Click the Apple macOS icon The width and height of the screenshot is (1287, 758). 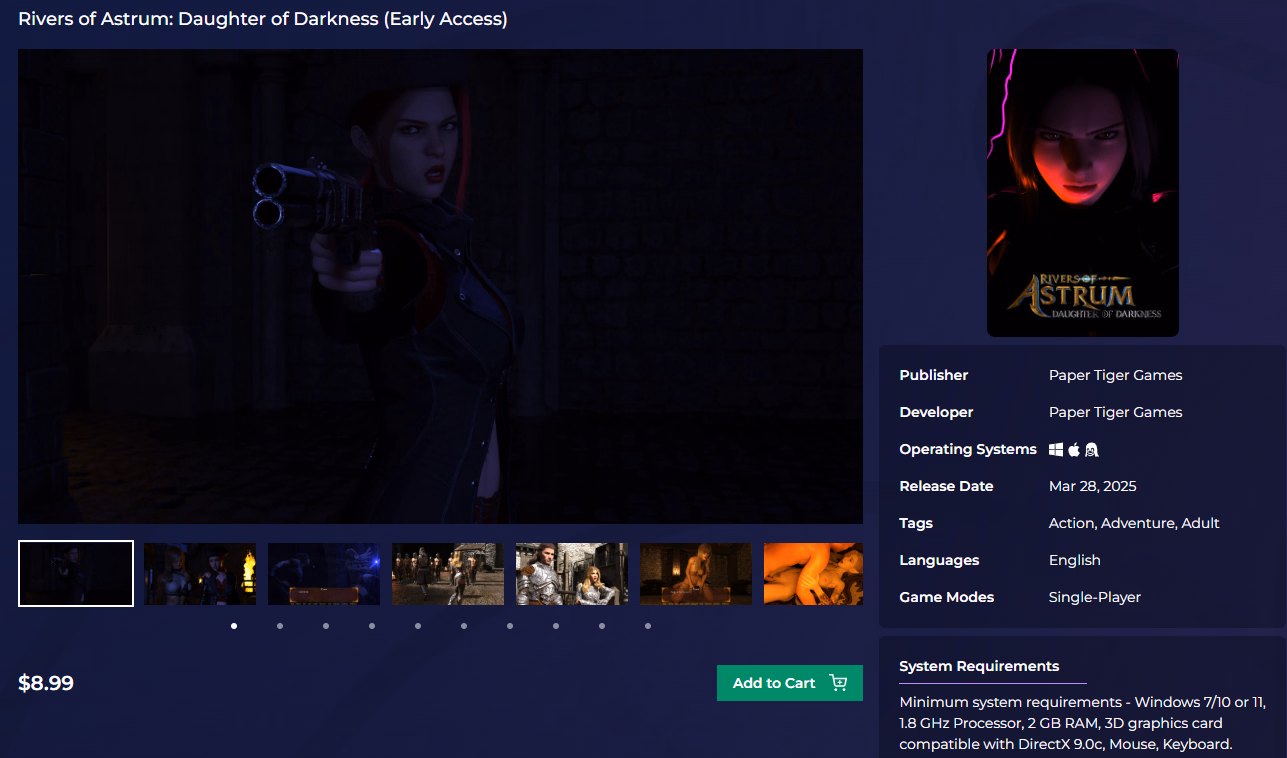(x=1075, y=450)
